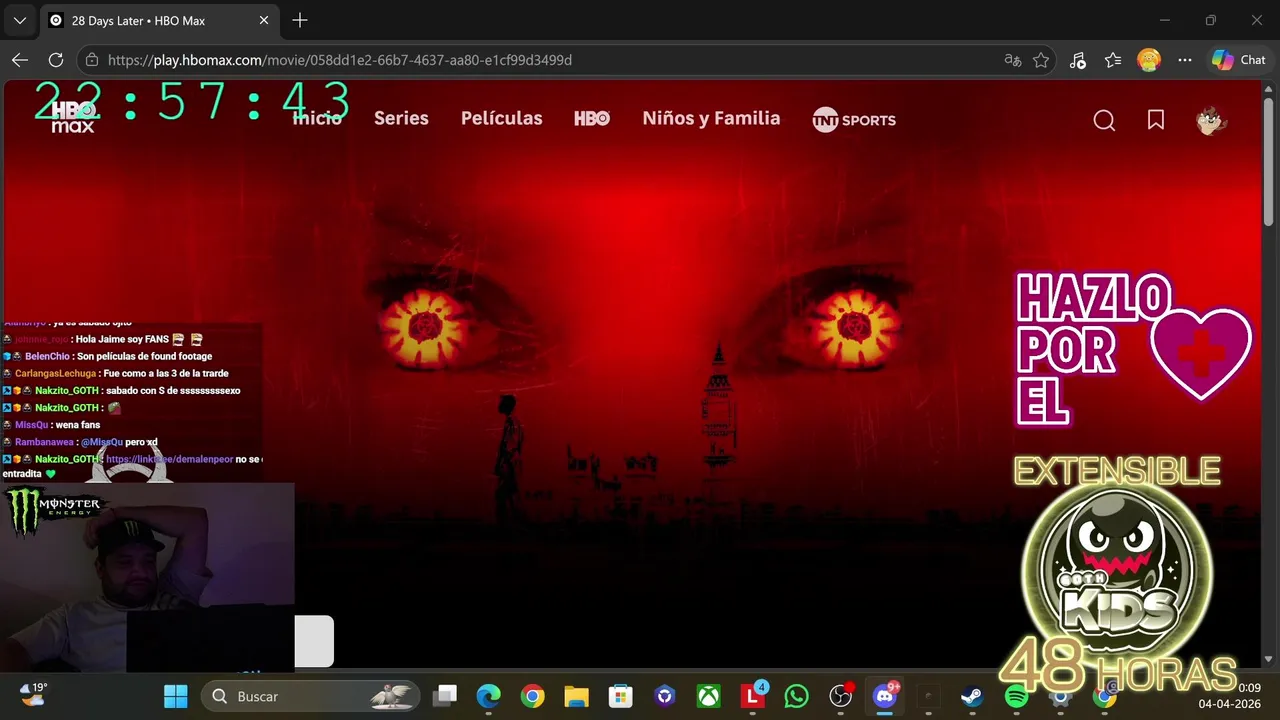Open the red L app on the taskbar
The height and width of the screenshot is (720, 1280).
point(752,696)
